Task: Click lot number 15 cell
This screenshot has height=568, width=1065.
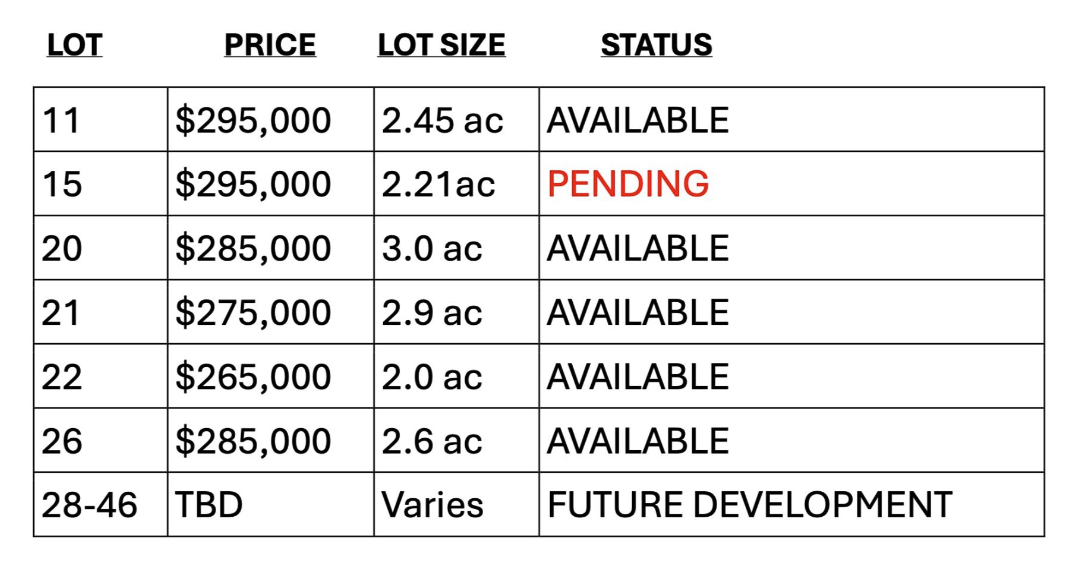Action: coord(101,184)
